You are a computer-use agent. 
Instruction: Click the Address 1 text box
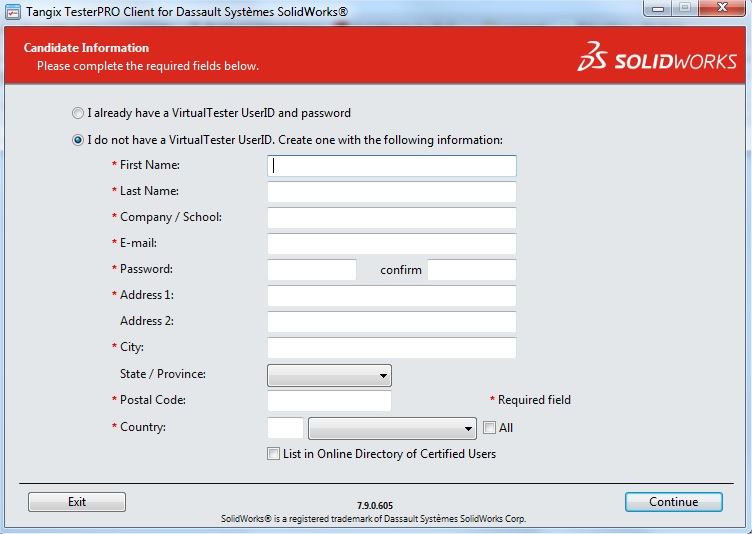pyautogui.click(x=392, y=296)
